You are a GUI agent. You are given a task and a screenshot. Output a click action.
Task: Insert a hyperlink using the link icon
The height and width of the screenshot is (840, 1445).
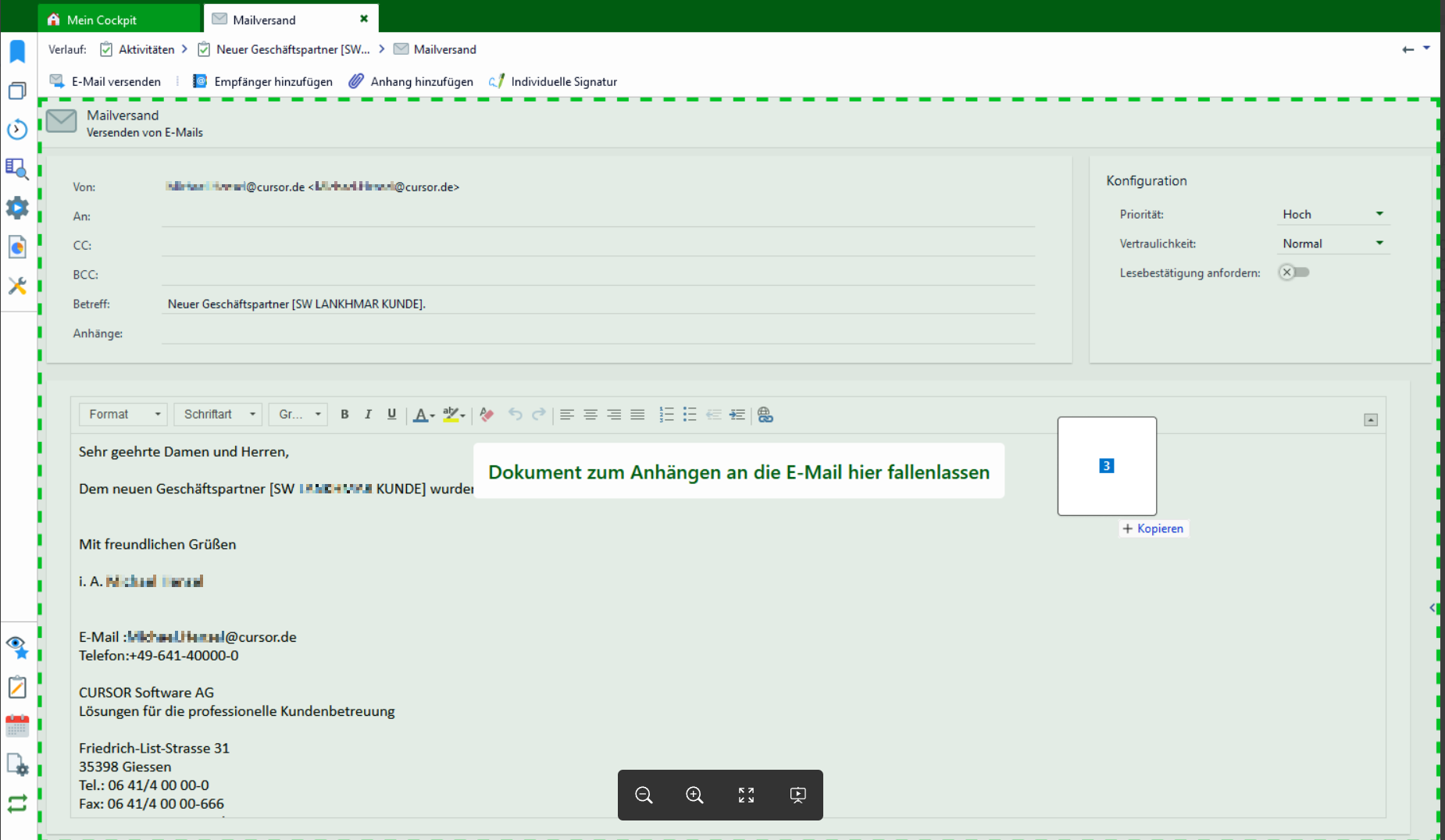pos(765,415)
